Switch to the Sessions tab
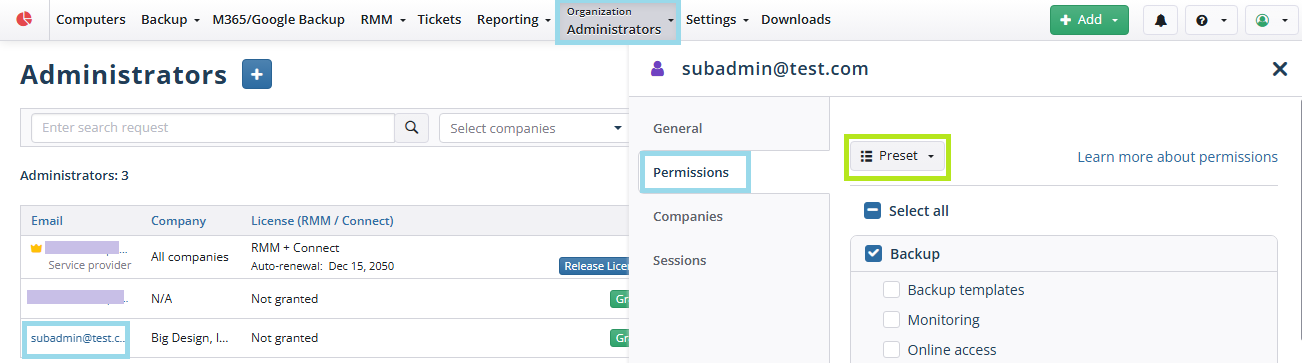The width and height of the screenshot is (1302, 363). [680, 260]
